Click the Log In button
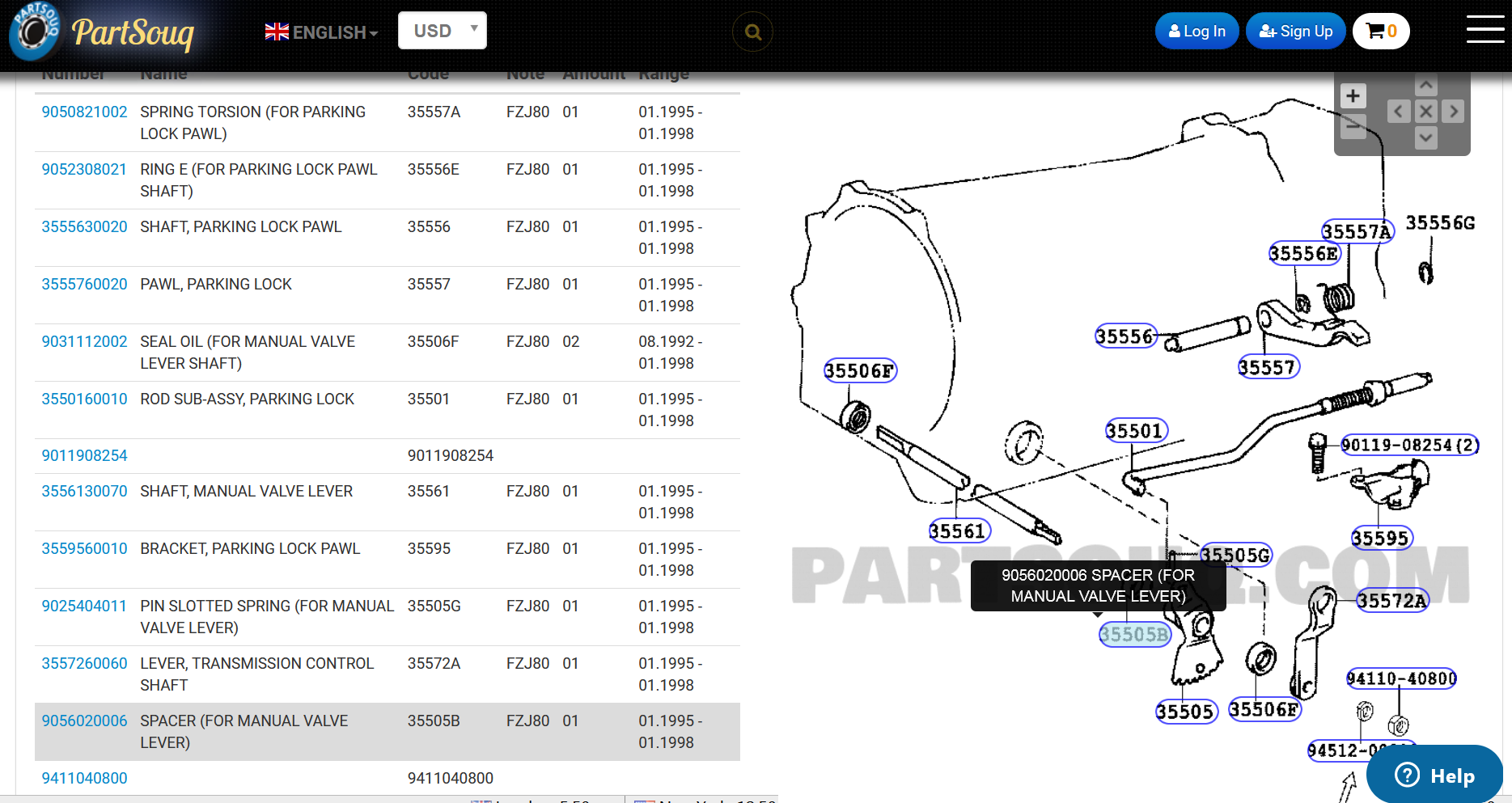 1196,32
